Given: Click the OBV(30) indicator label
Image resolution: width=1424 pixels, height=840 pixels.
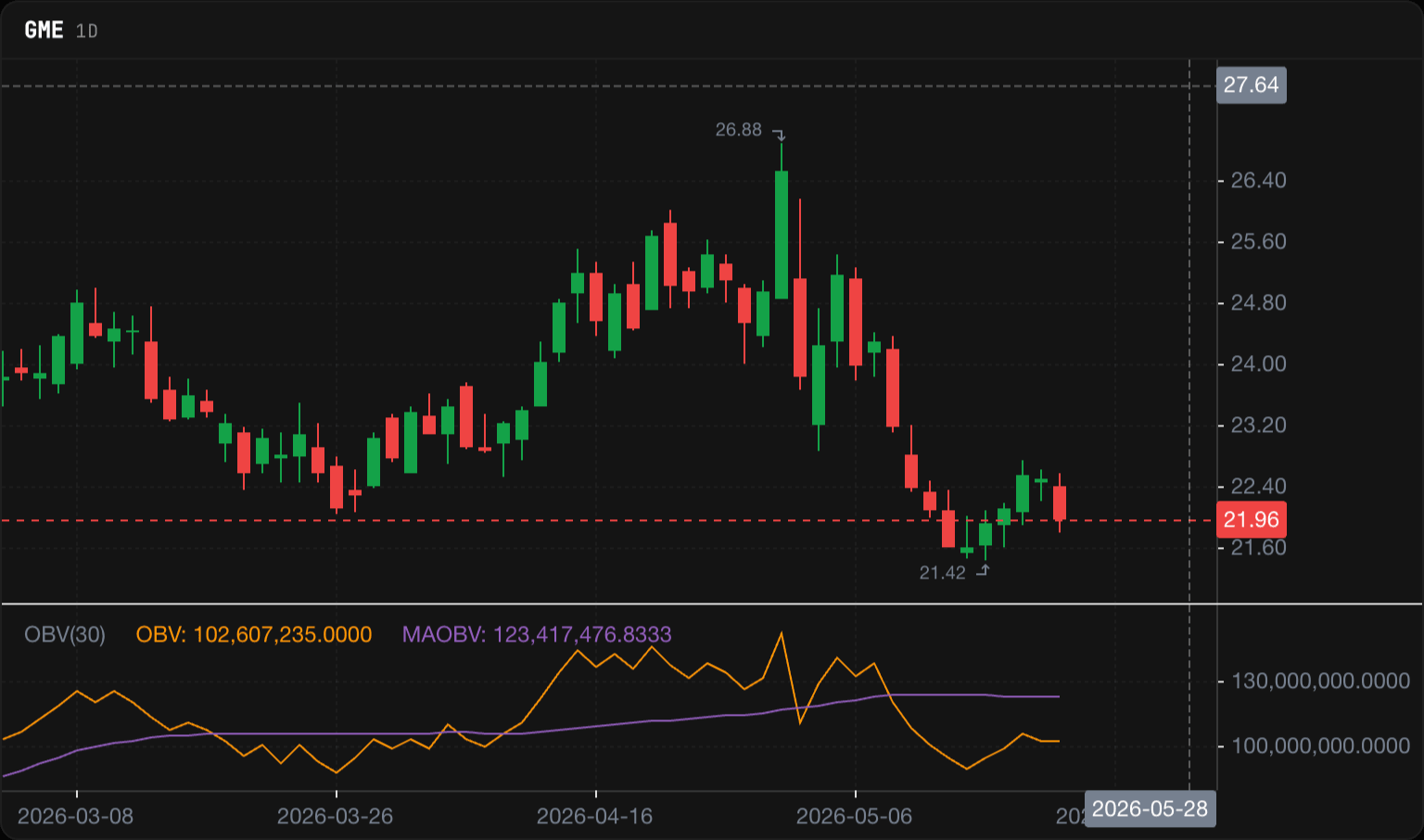Looking at the screenshot, I should click(65, 635).
